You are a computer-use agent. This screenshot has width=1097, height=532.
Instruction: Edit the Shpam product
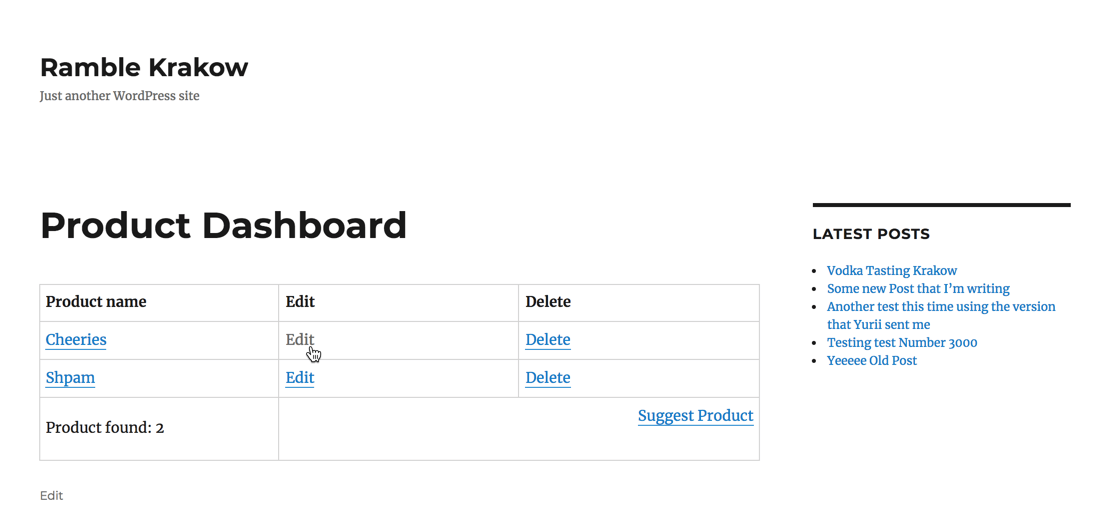pos(300,378)
